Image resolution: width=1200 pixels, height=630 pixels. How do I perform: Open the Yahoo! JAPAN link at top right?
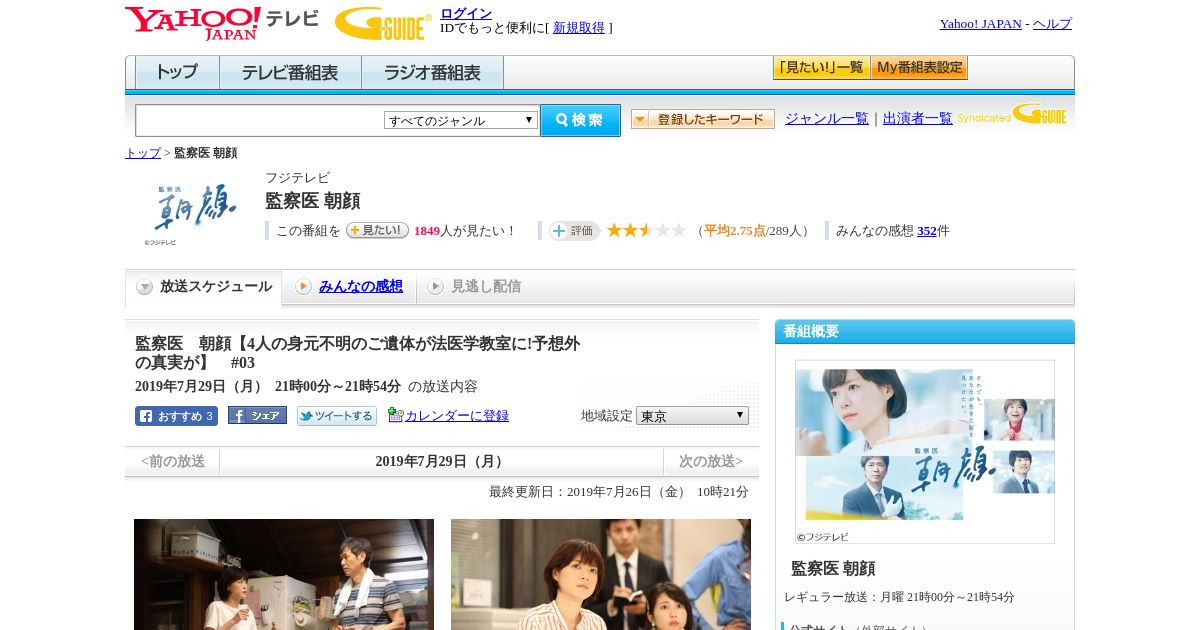pyautogui.click(x=980, y=24)
